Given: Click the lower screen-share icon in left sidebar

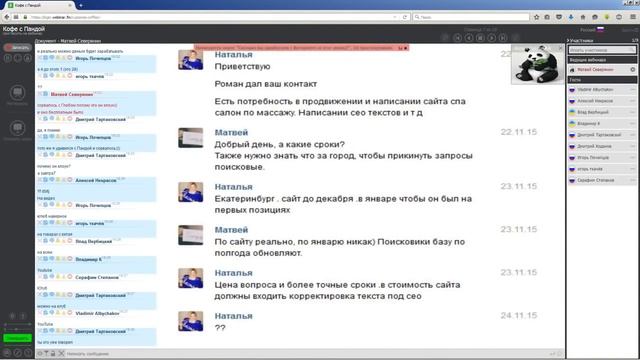Looking at the screenshot, I should coord(17,128).
